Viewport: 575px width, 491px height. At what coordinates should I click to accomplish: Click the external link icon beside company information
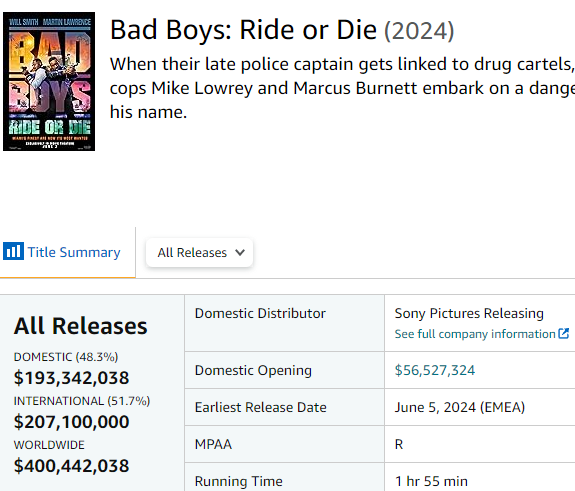[563, 333]
